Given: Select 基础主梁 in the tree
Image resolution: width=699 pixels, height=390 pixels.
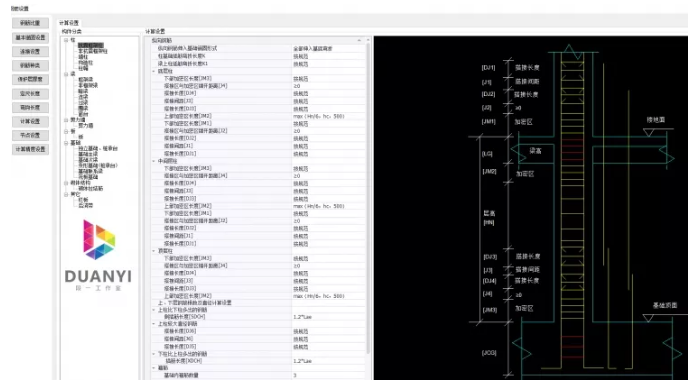Looking at the screenshot, I should click(88, 154).
